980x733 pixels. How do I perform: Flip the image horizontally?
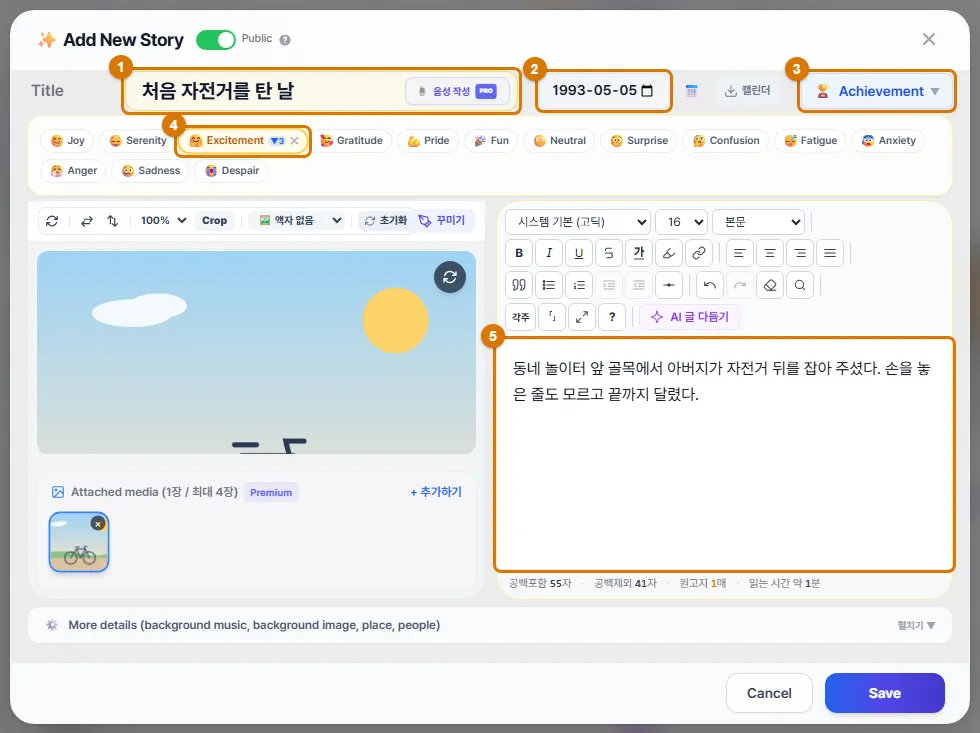87,221
